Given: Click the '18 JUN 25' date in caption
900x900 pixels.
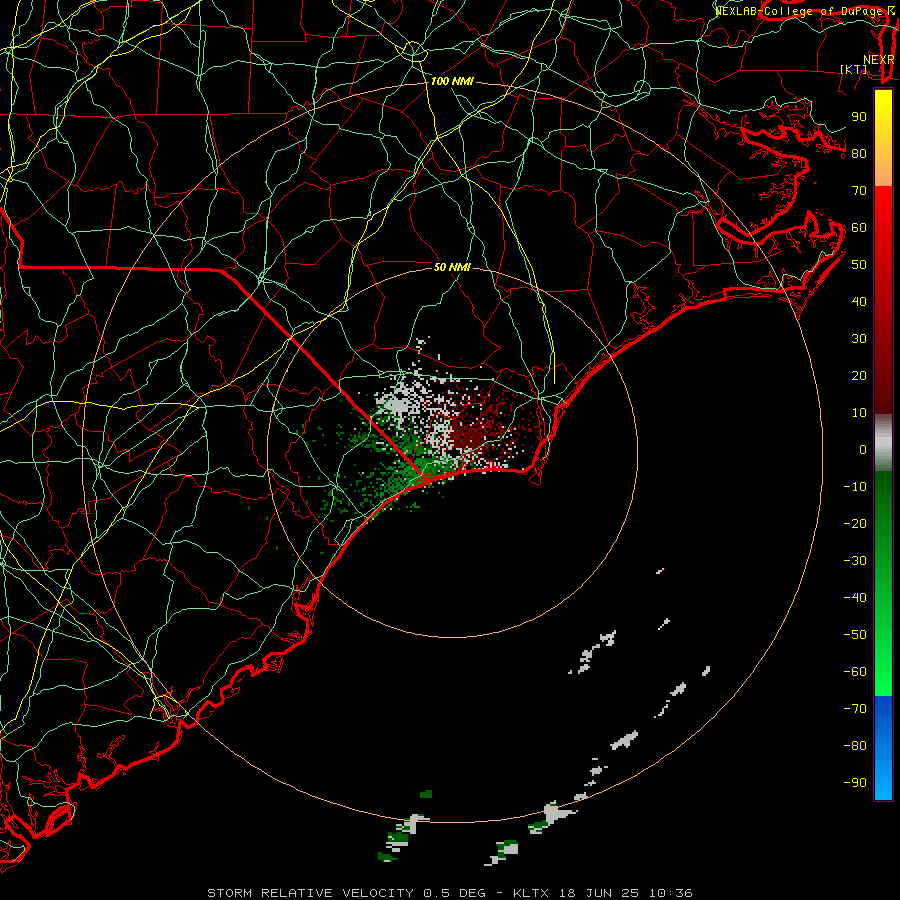Looking at the screenshot, I should 600,893.
